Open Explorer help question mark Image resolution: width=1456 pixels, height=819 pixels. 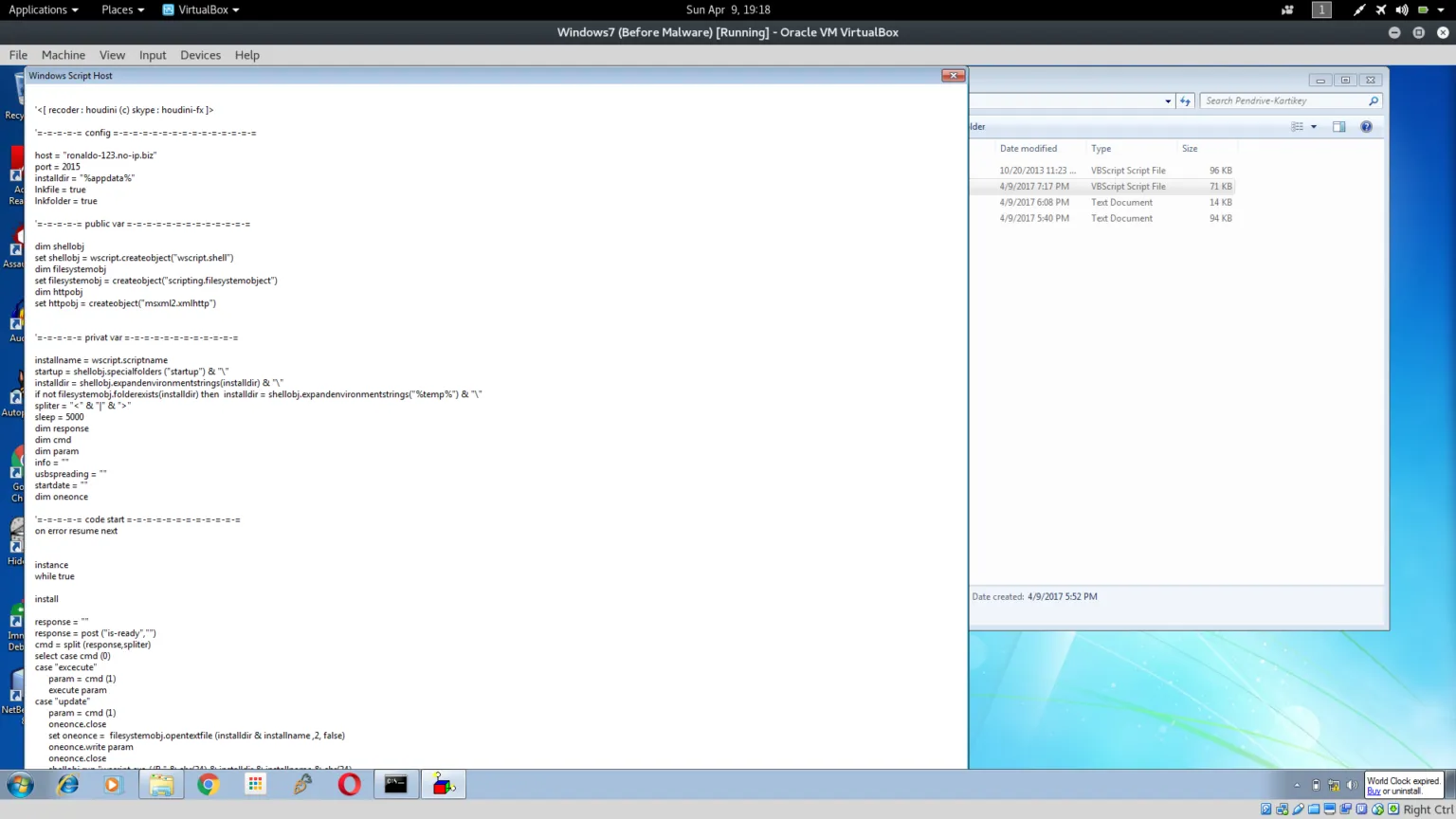tap(1366, 127)
